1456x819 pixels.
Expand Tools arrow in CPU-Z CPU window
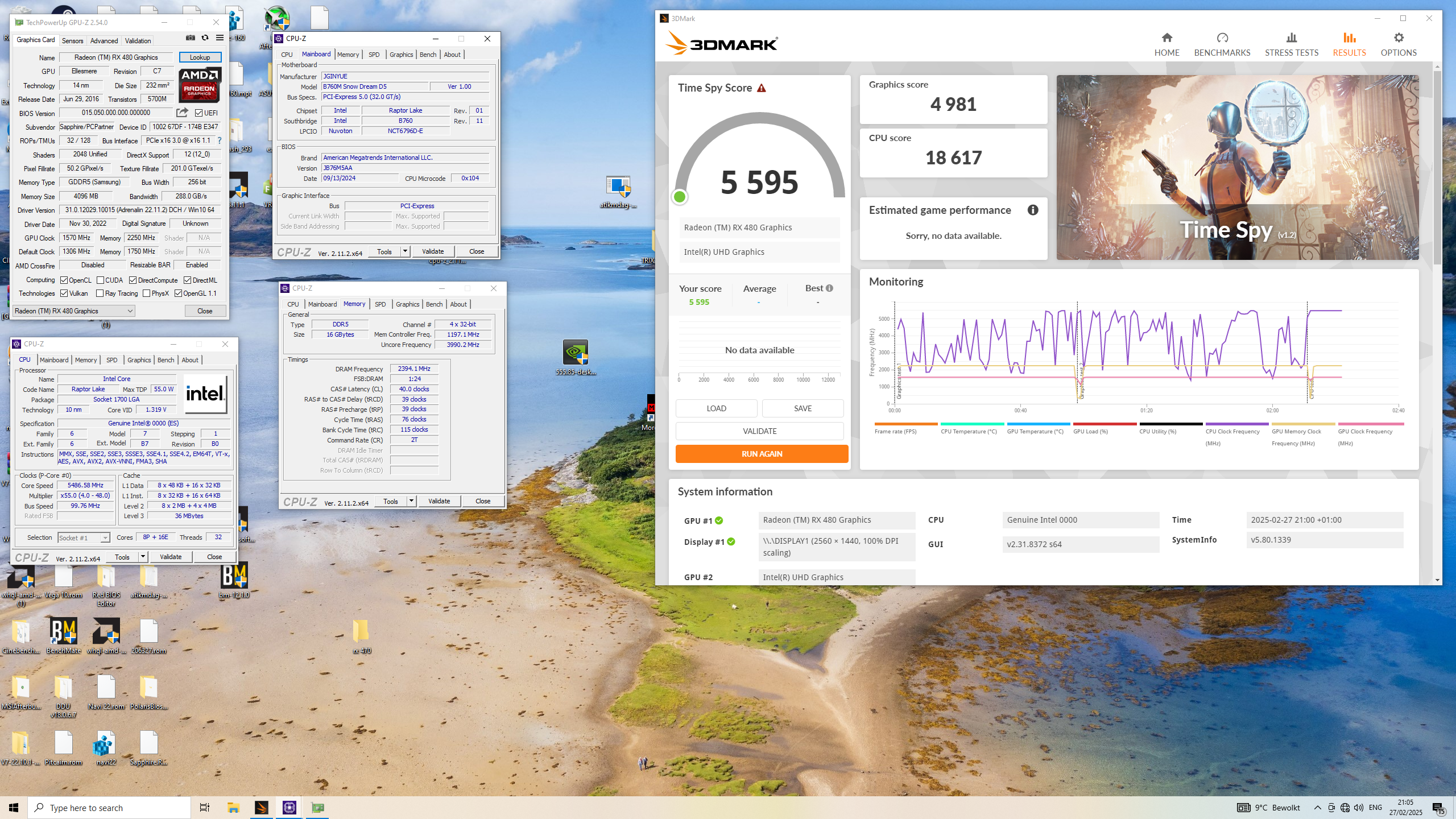pos(143,556)
